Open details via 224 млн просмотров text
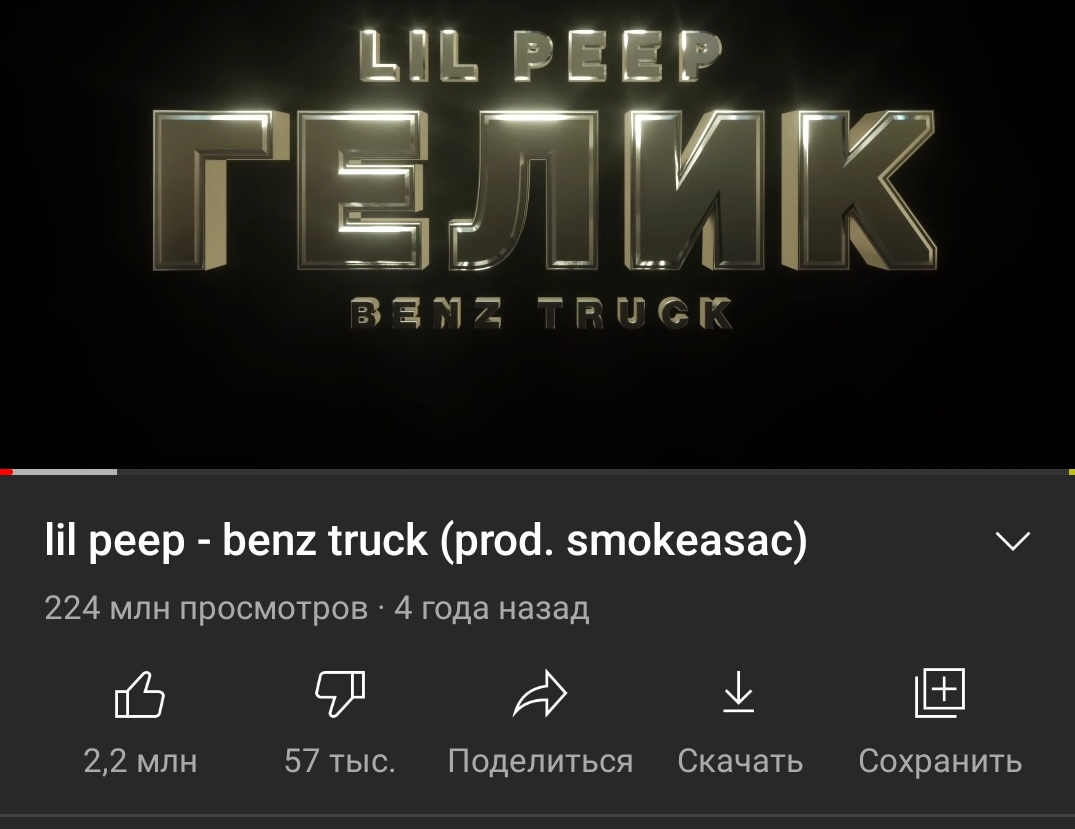The height and width of the screenshot is (829, 1075). [206, 608]
